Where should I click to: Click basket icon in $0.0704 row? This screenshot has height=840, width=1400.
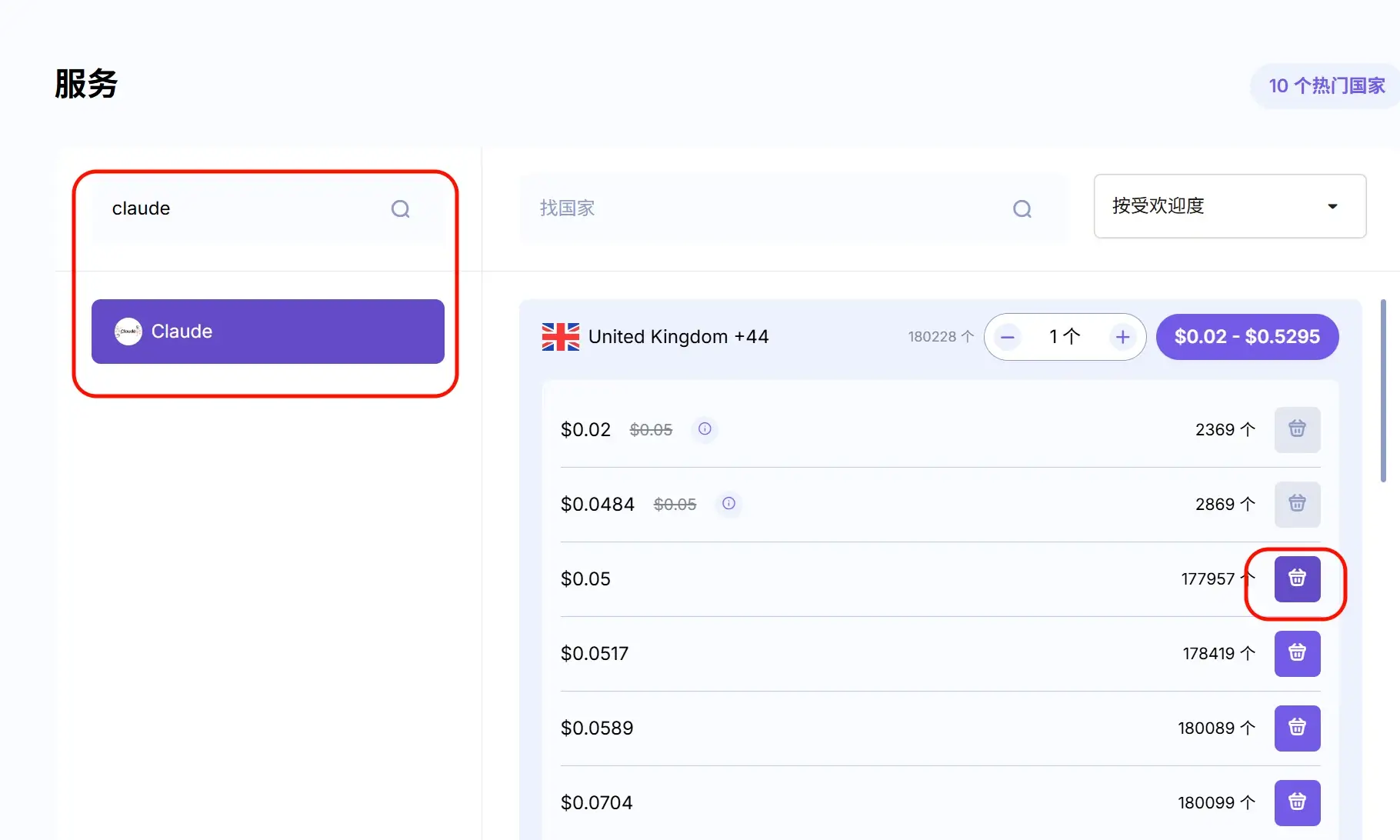click(1297, 802)
